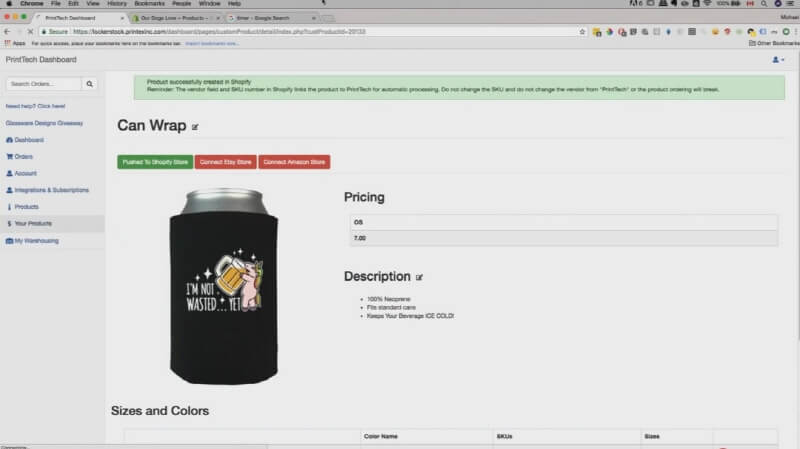This screenshot has width=800, height=449.
Task: Click the search magnifier button
Action: coord(89,84)
